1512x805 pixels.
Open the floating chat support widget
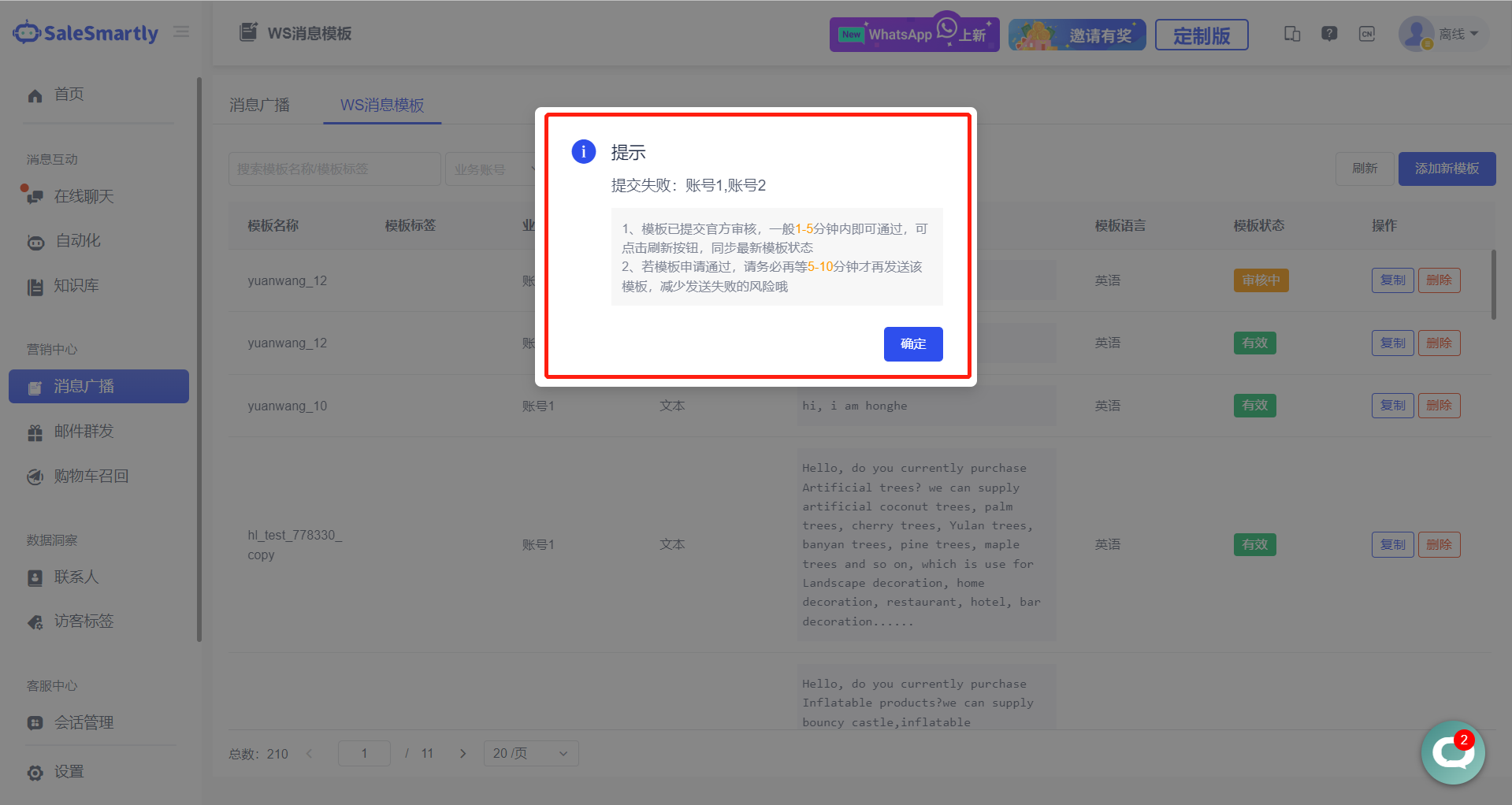tap(1452, 753)
